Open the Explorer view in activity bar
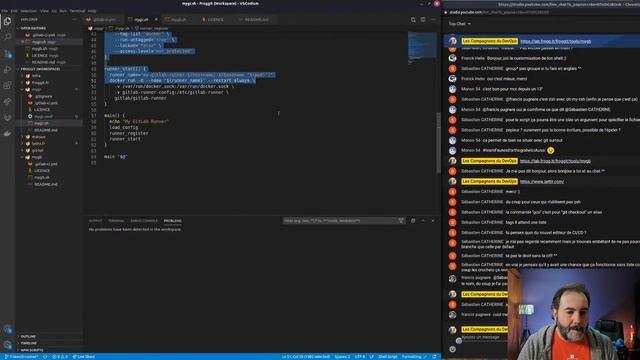The height and width of the screenshot is (360, 640). click(7, 21)
